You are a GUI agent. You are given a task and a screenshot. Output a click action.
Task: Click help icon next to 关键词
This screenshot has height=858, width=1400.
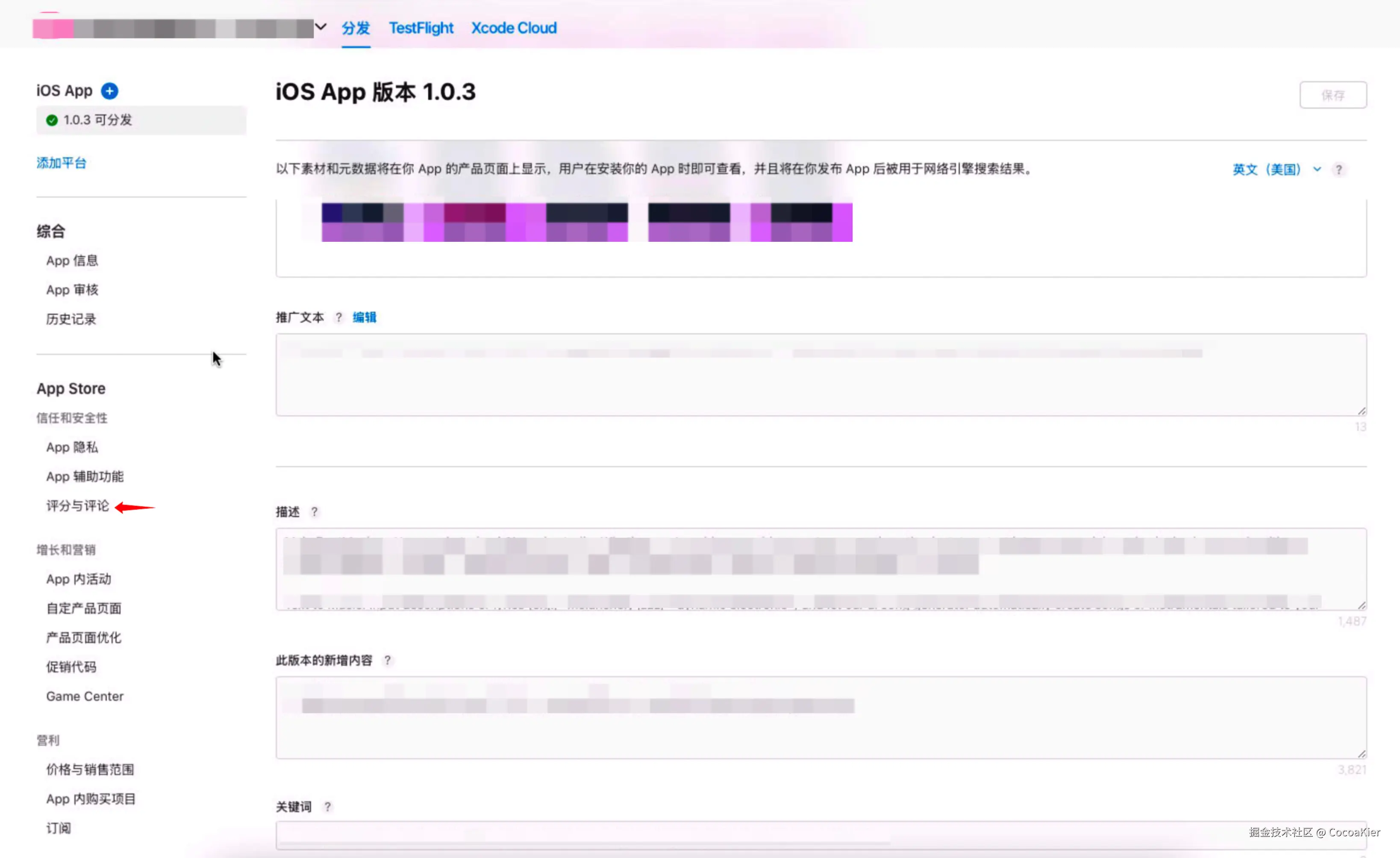327,807
